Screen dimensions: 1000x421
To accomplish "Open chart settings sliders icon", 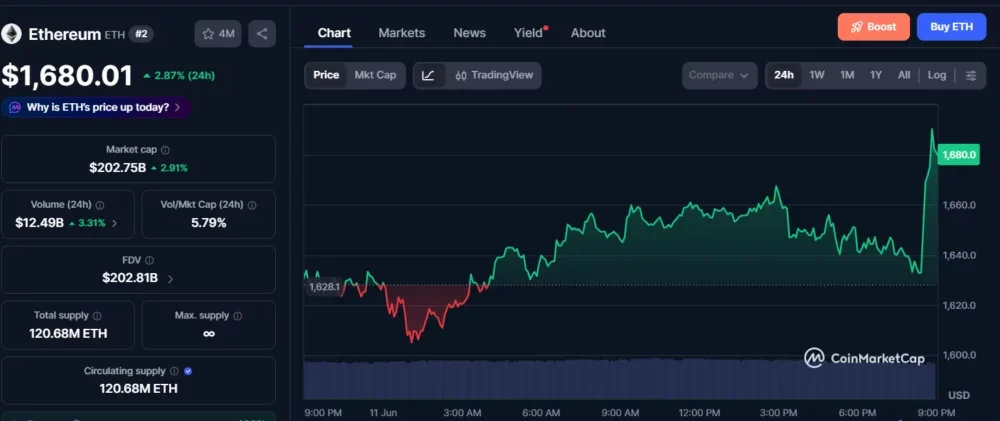I will [x=971, y=75].
